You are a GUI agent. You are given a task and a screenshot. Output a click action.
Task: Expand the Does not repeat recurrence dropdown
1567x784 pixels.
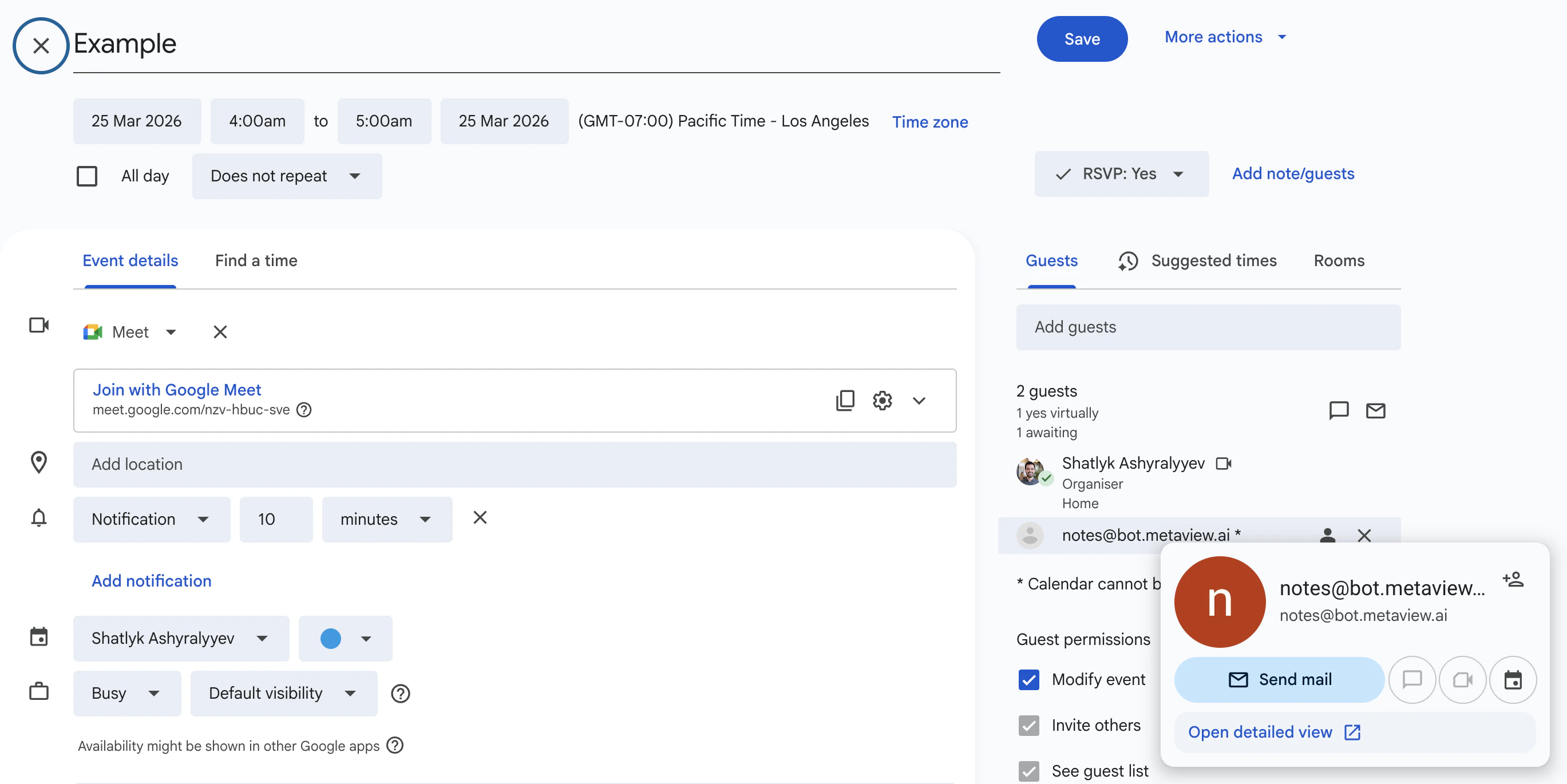pyautogui.click(x=287, y=176)
